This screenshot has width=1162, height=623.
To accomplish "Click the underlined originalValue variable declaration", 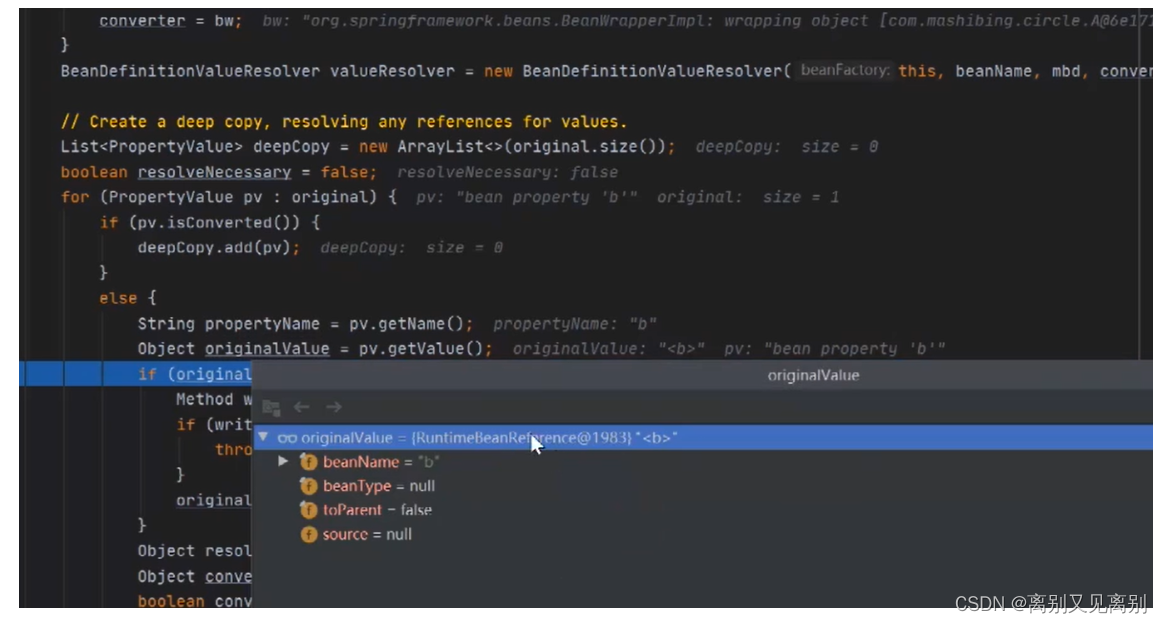I will [267, 348].
